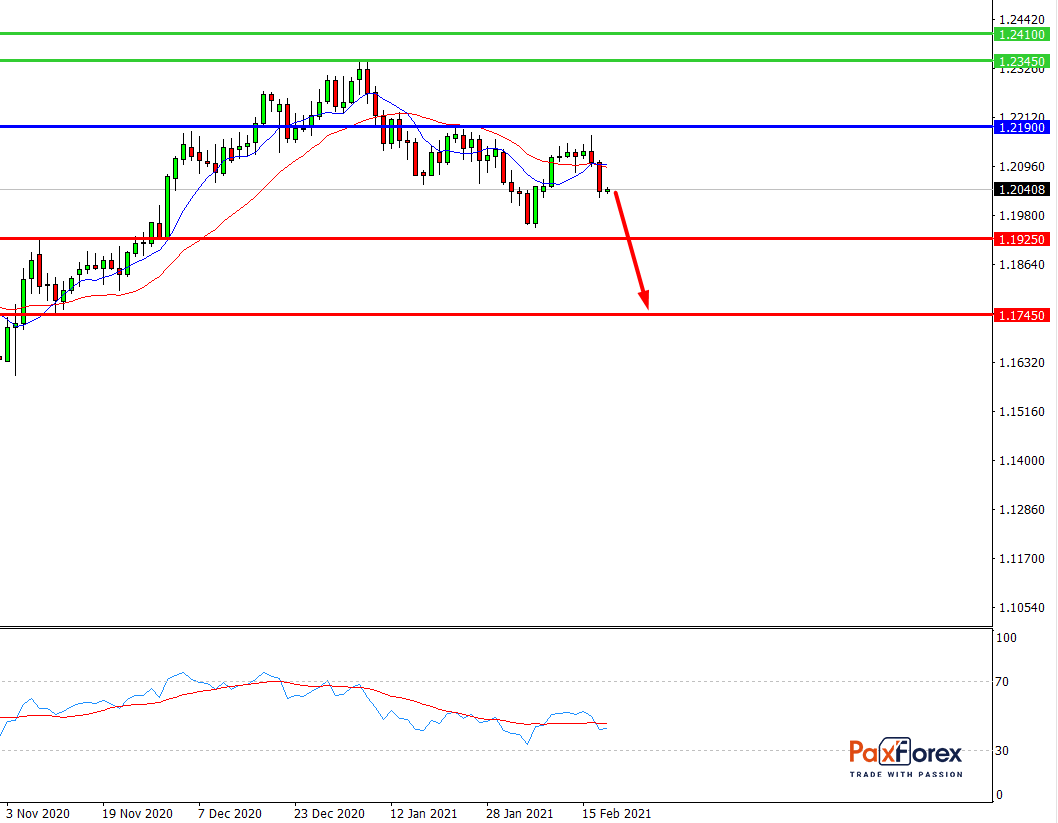The height and width of the screenshot is (823, 1058).
Task: Select the green 1.24100 horizontal line
Action: tap(497, 33)
